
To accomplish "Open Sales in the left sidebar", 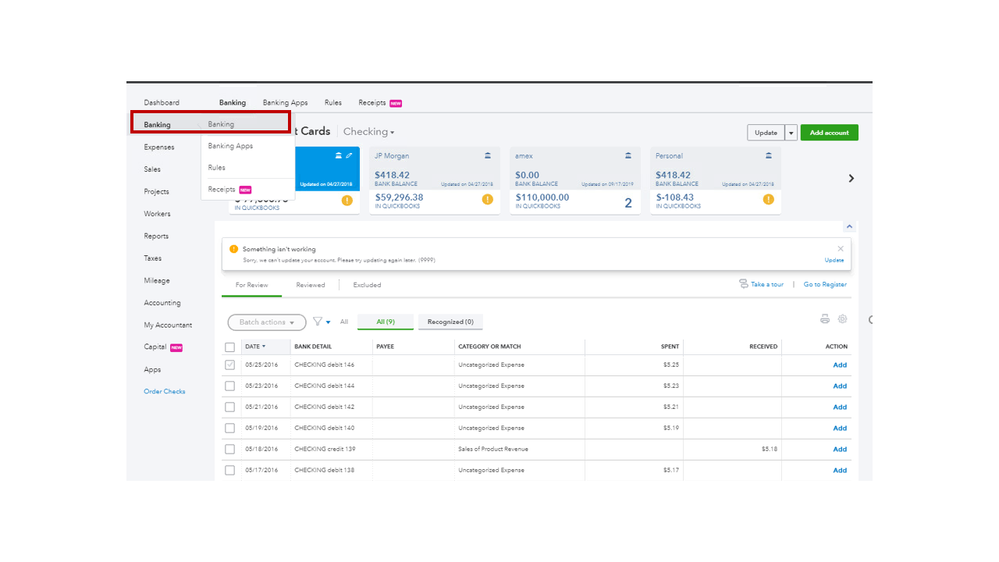I will 152,169.
